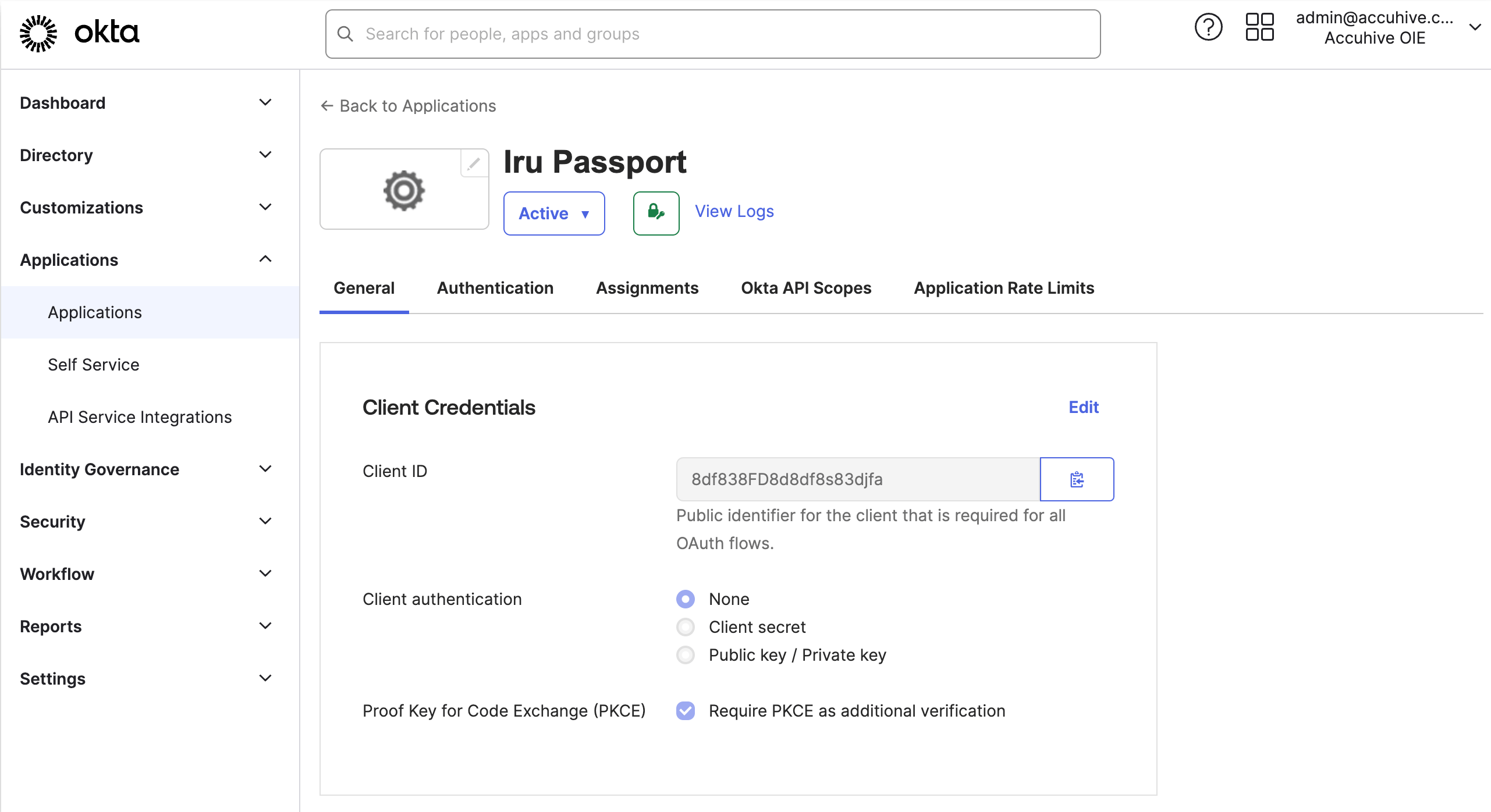The width and height of the screenshot is (1491, 812).
Task: Click the search magnifier icon
Action: 345,34
